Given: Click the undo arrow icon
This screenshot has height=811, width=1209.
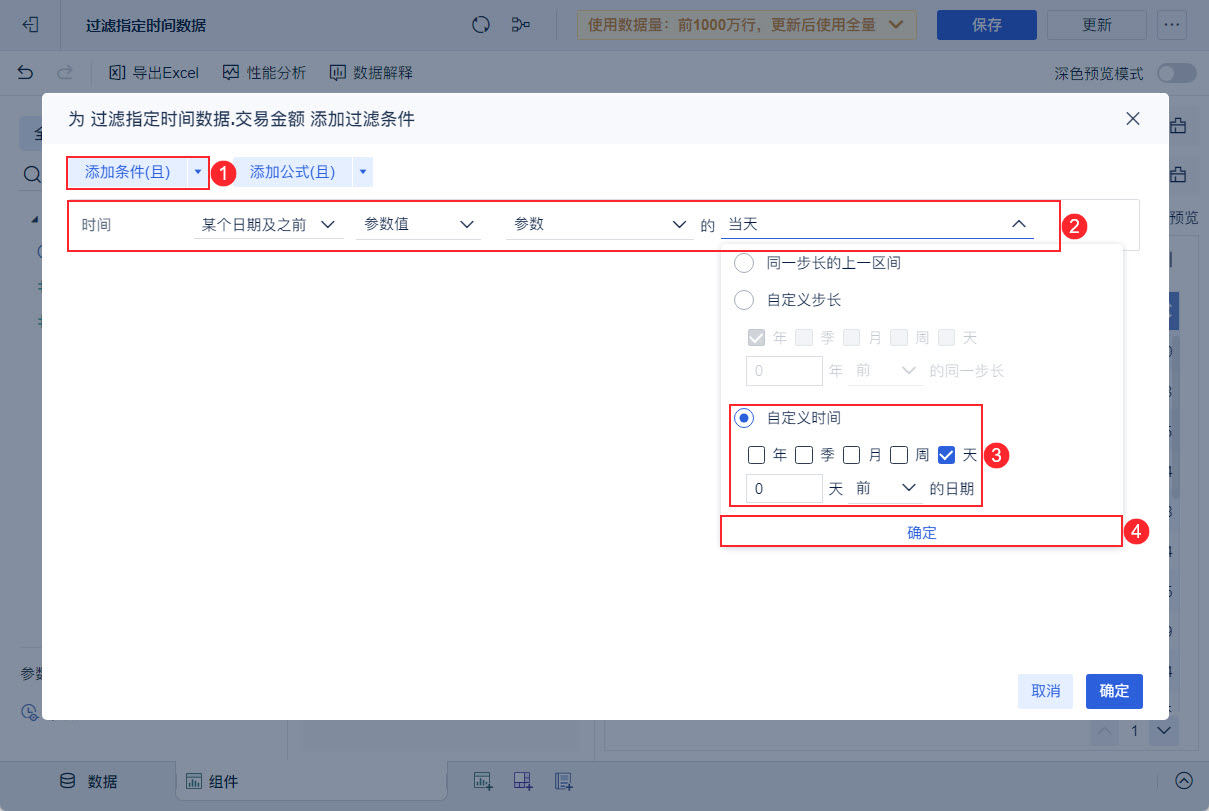Looking at the screenshot, I should pos(26,72).
